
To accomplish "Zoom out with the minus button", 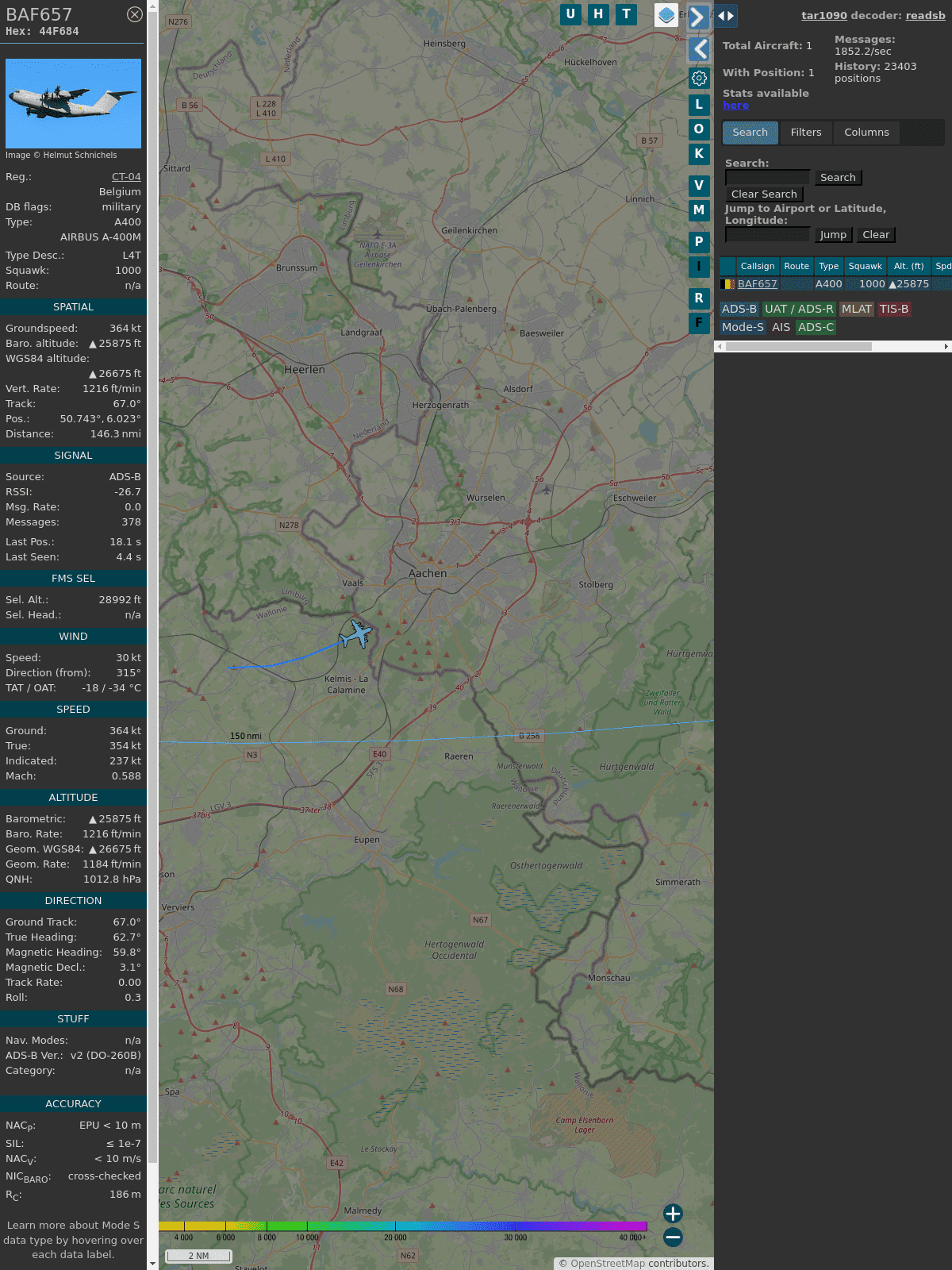I will [x=673, y=1237].
